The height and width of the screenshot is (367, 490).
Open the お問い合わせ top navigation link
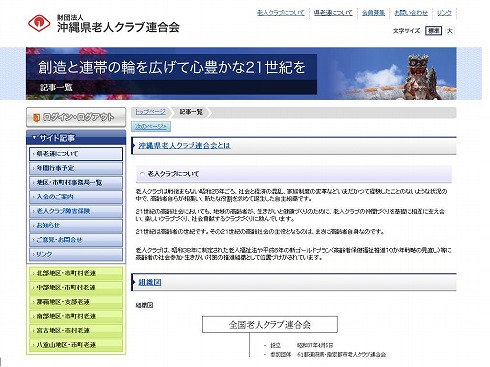click(411, 13)
